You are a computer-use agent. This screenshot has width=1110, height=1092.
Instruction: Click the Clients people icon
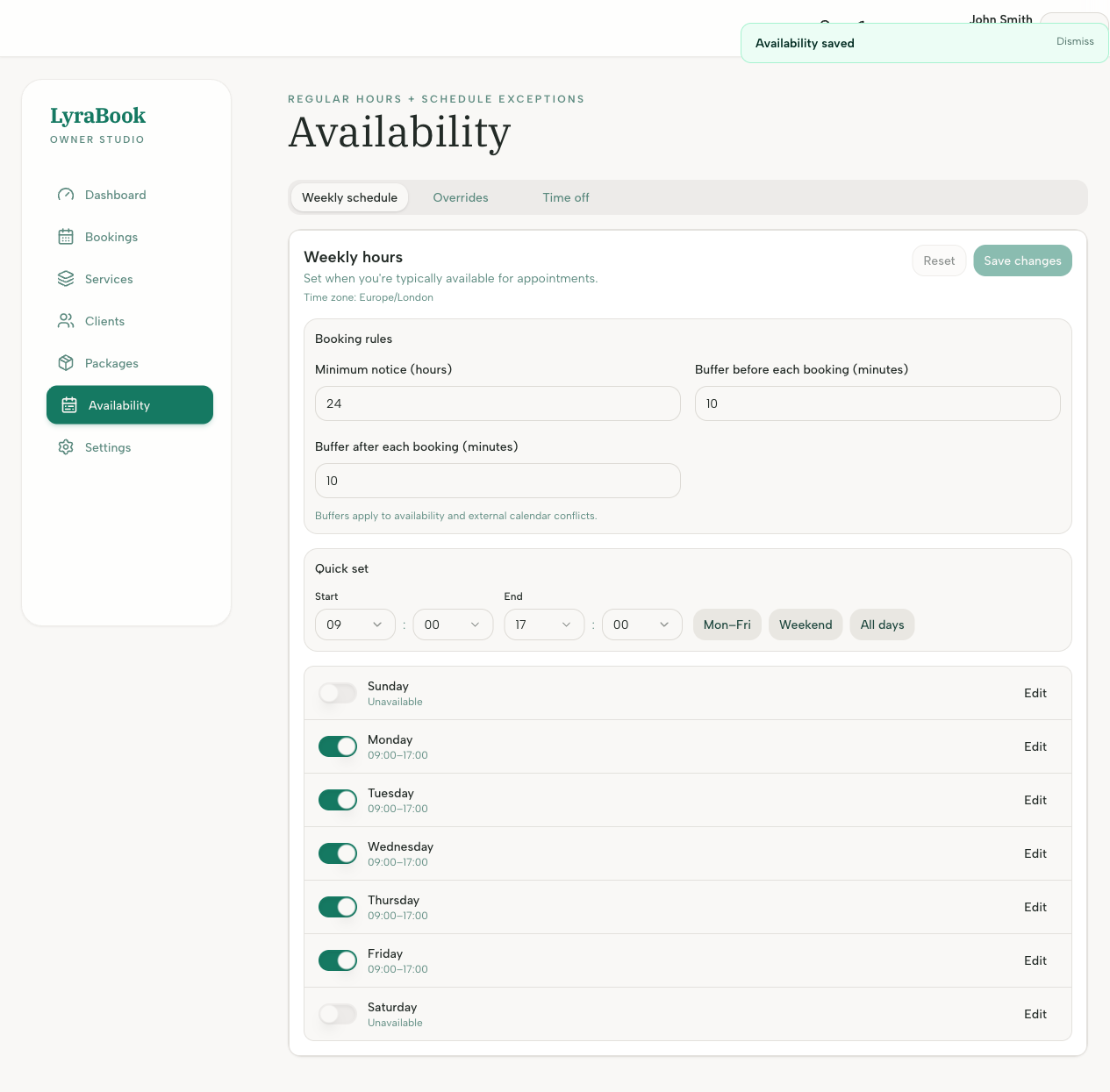66,321
